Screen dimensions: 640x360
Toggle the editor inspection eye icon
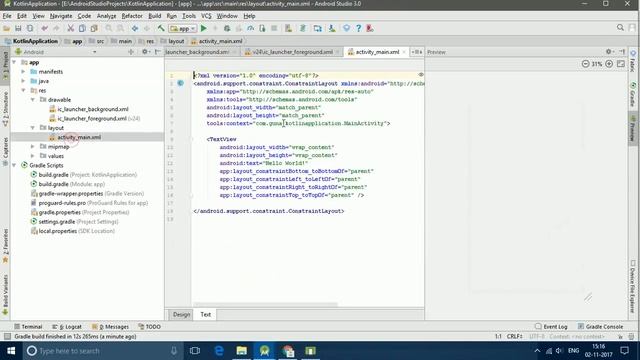(x=420, y=75)
